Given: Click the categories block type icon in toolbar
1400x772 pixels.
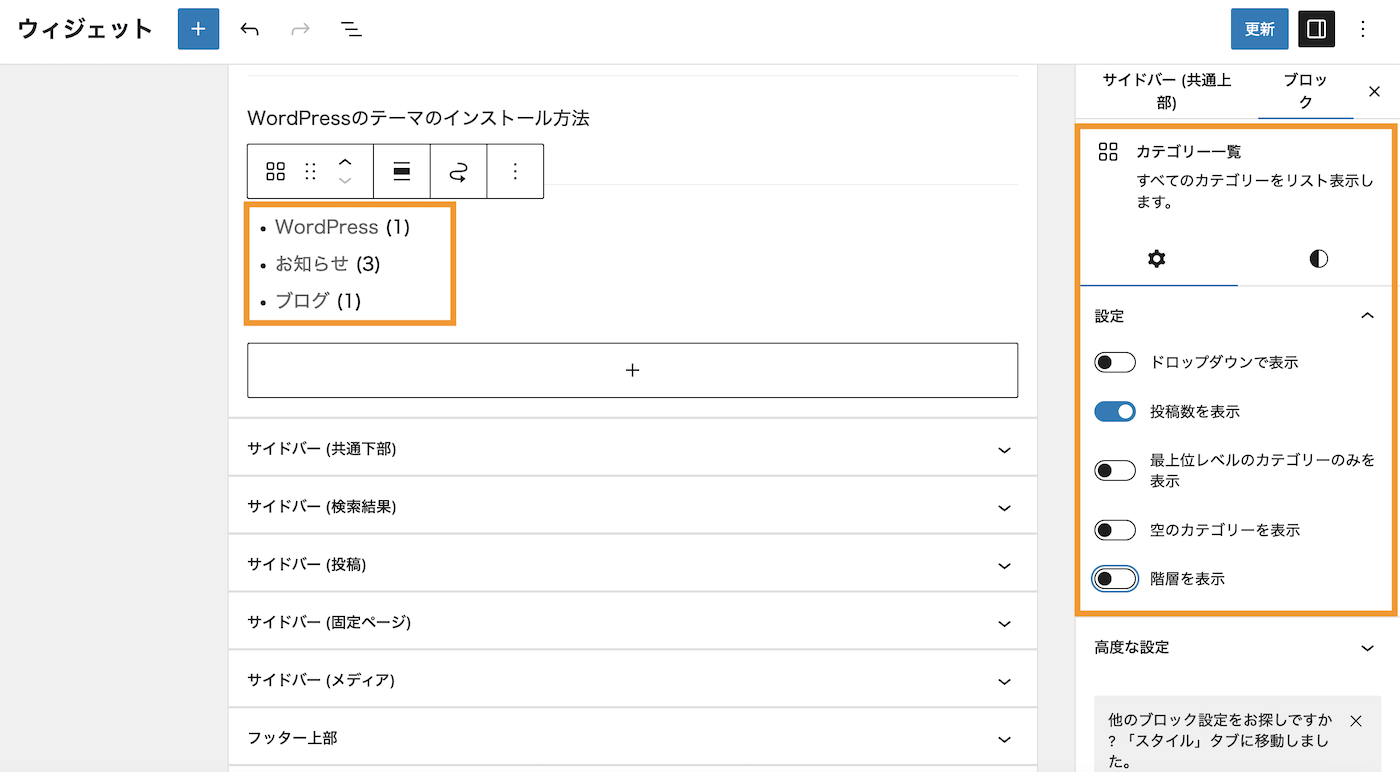Looking at the screenshot, I should coord(275,171).
